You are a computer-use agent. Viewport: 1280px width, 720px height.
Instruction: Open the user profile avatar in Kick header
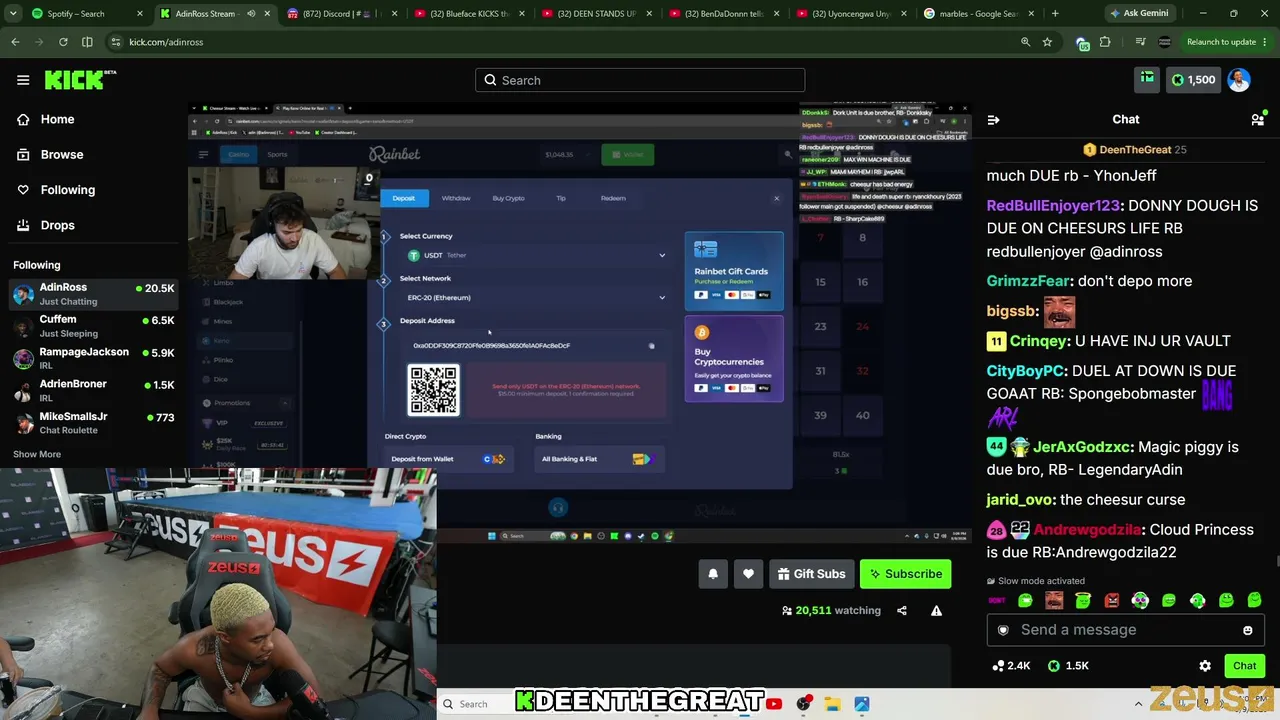pos(1239,80)
